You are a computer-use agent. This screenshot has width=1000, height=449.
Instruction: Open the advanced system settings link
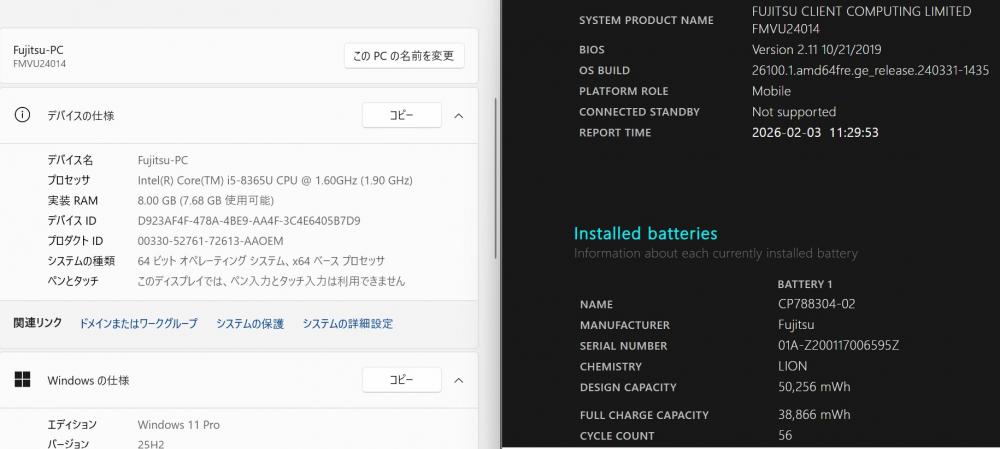[348, 323]
